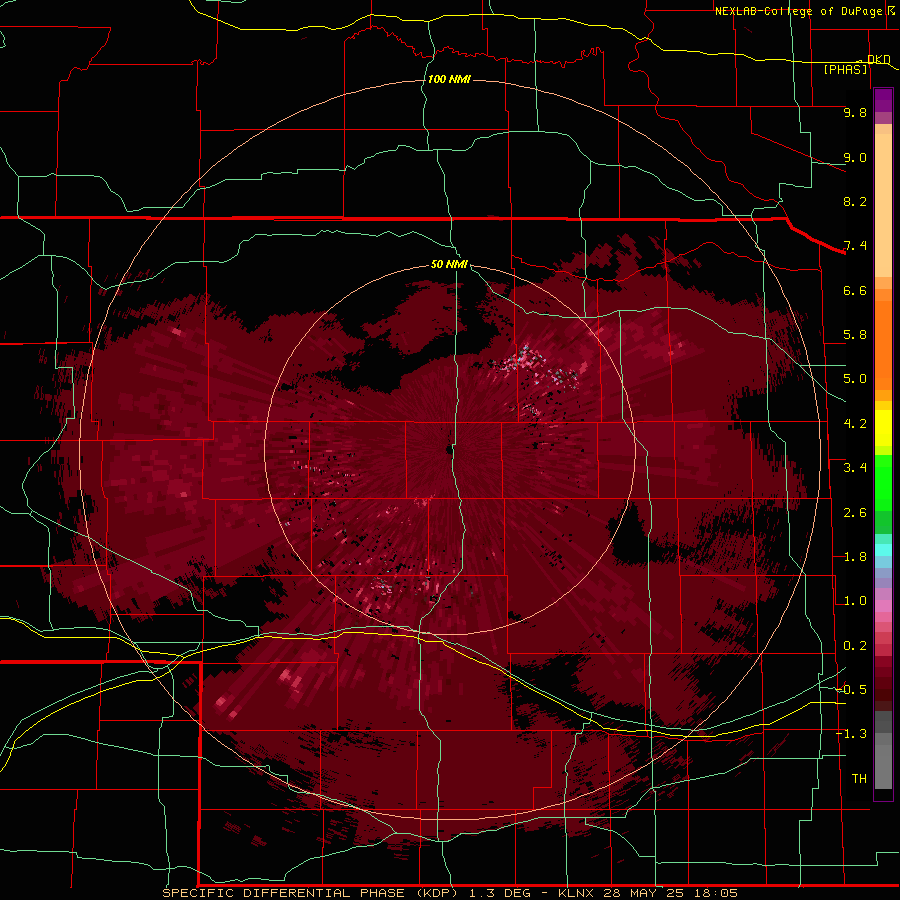Click the light peach segment of color bar
This screenshot has height=900, width=900.
tap(883, 205)
